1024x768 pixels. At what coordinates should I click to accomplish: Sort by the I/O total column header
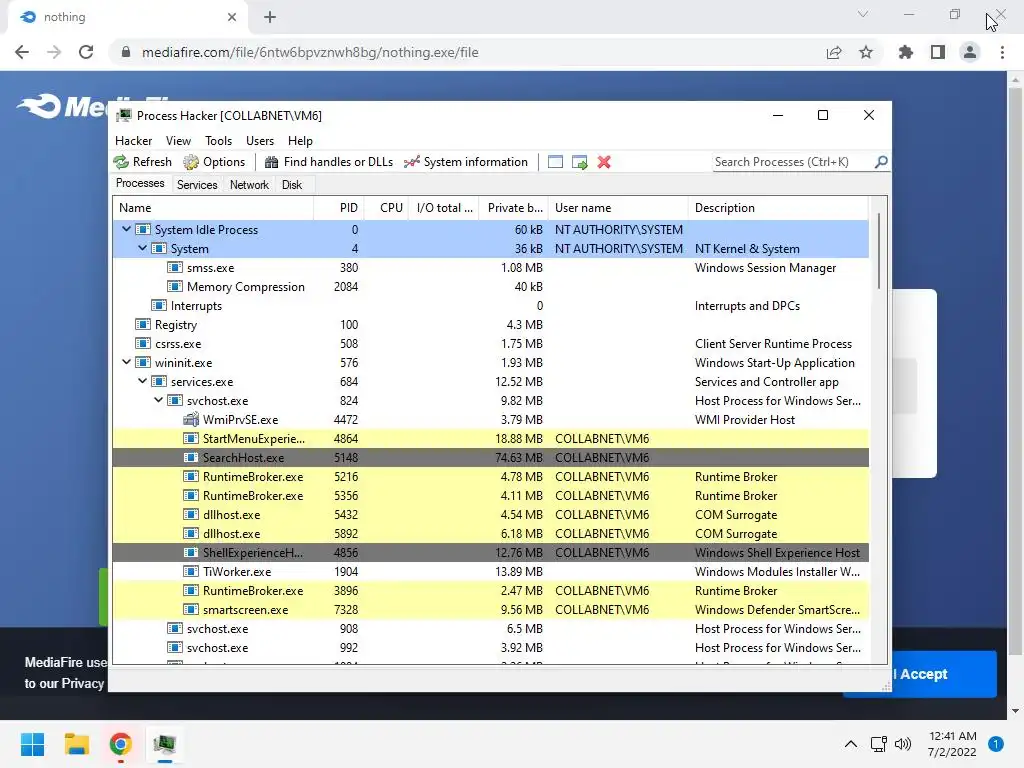(443, 208)
